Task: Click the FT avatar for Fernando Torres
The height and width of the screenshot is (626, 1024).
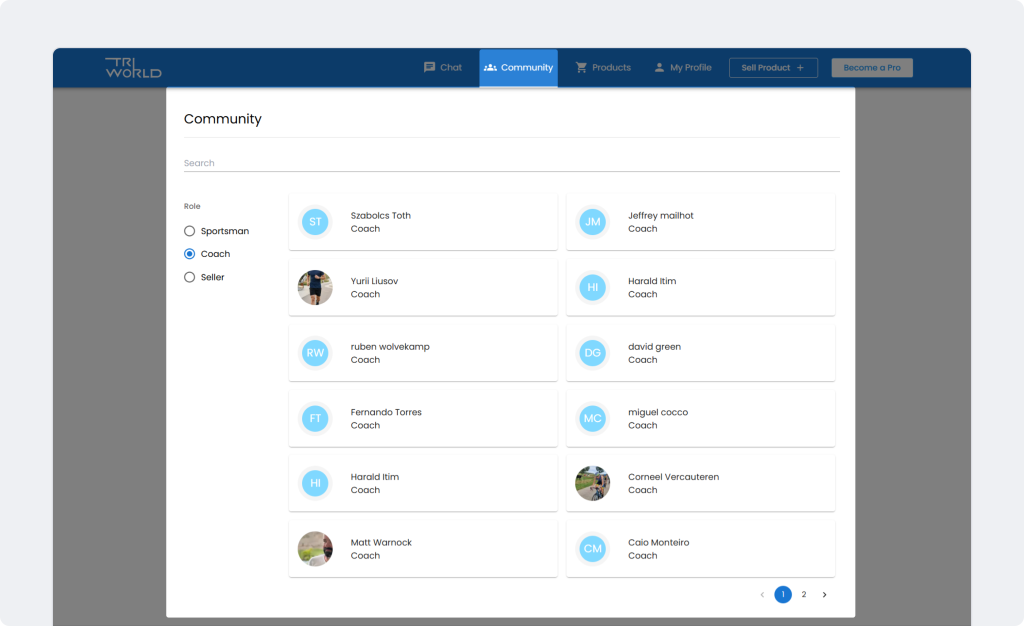Action: click(315, 418)
